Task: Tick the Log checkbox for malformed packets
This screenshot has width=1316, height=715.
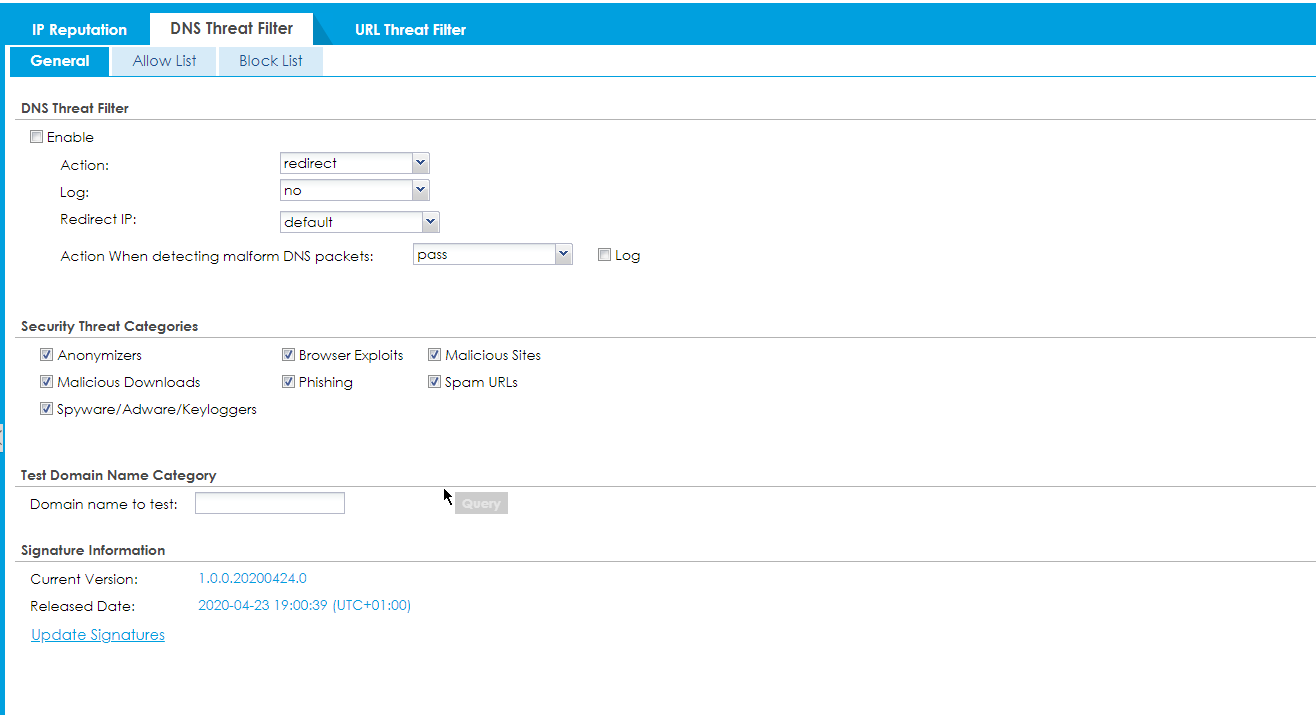Action: [604, 255]
